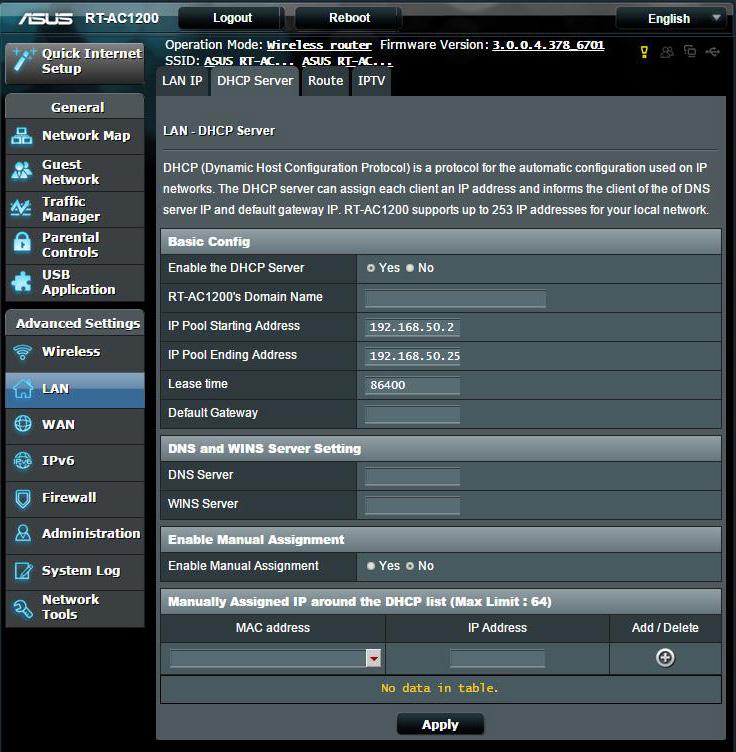Click the Apply button
The image size is (736, 752).
(x=440, y=724)
